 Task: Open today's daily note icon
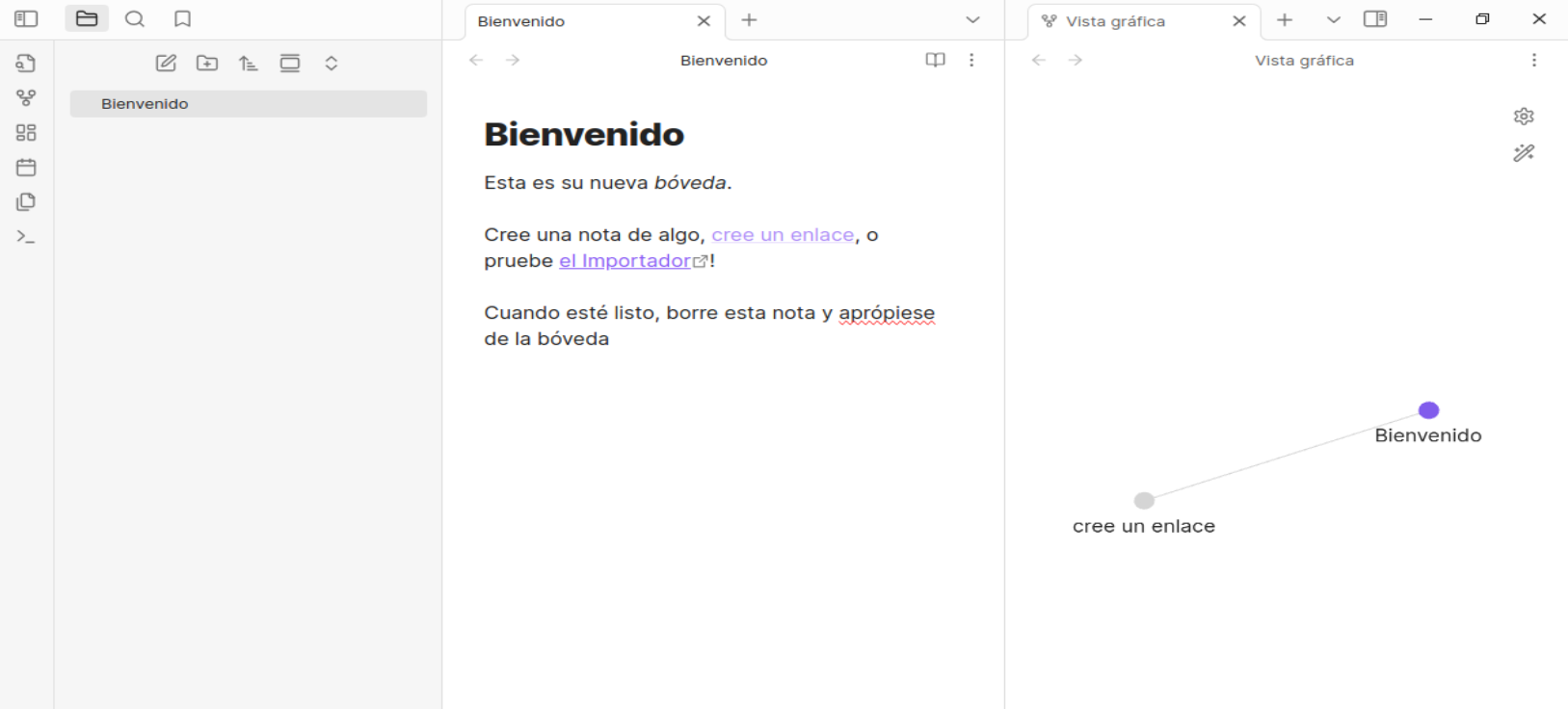[x=26, y=168]
